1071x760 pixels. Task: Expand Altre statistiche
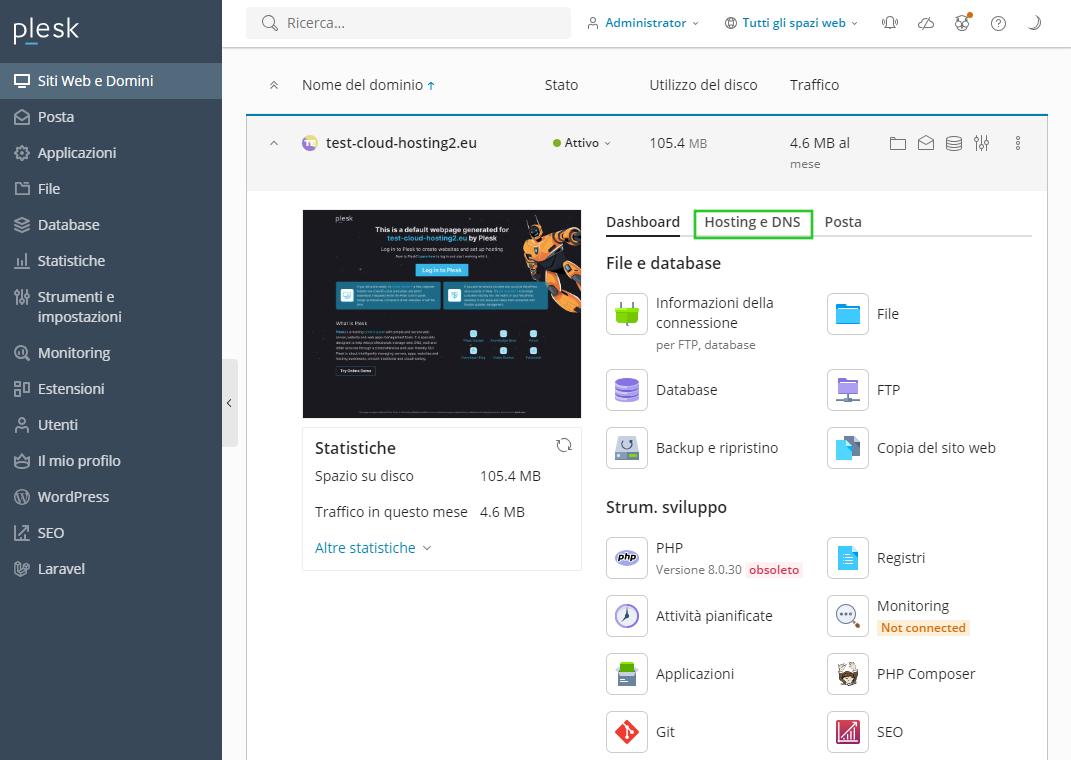[373, 548]
